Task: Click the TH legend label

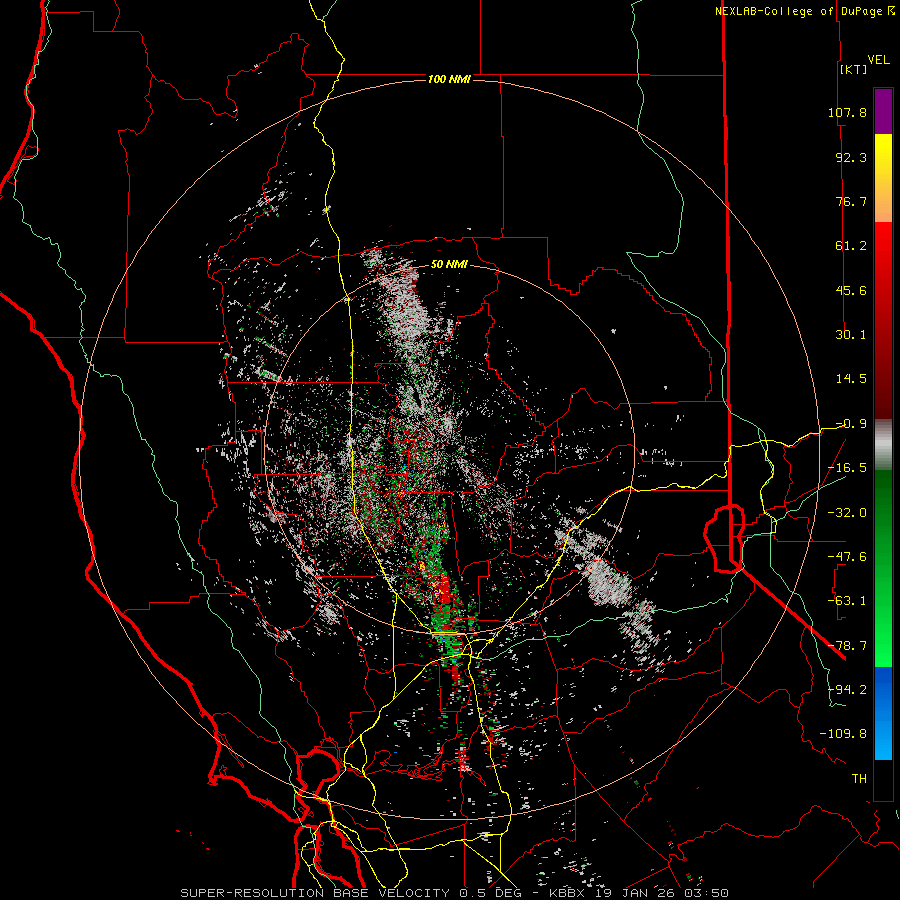Action: [x=859, y=778]
